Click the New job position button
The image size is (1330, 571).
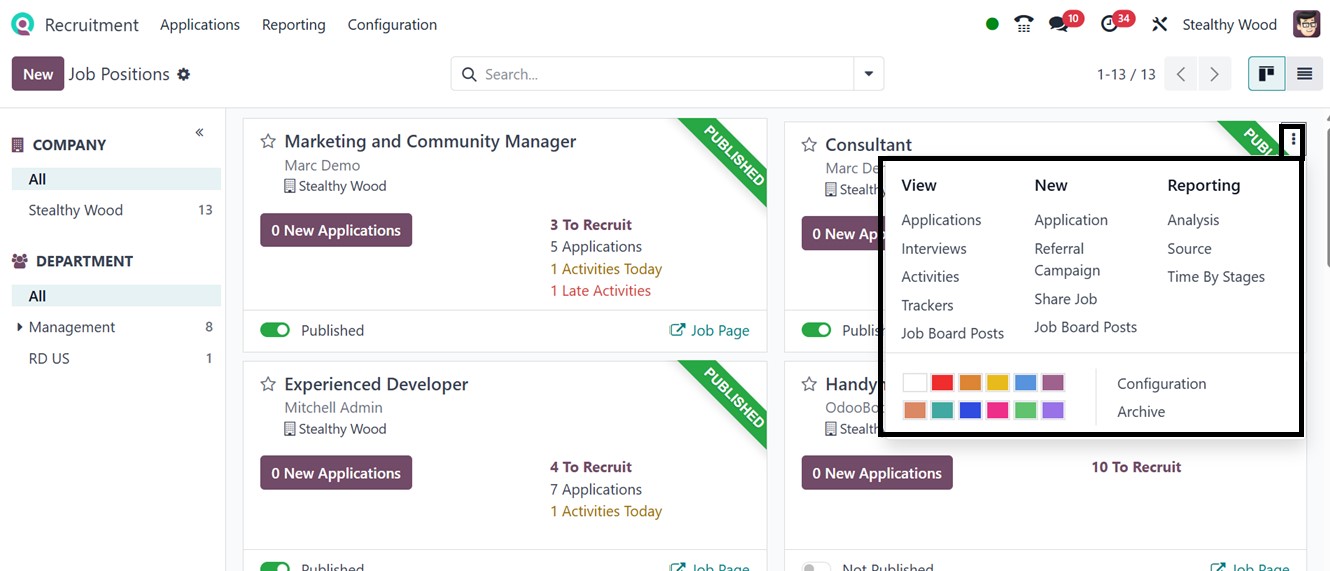coord(38,74)
